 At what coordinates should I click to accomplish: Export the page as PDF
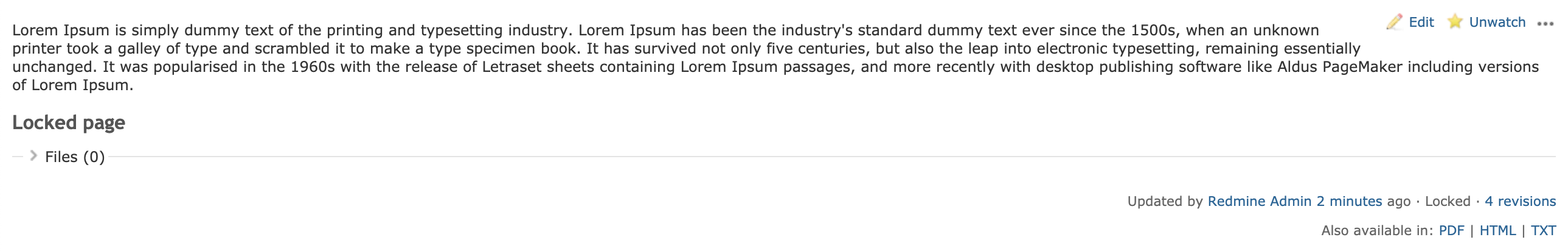(x=1452, y=230)
